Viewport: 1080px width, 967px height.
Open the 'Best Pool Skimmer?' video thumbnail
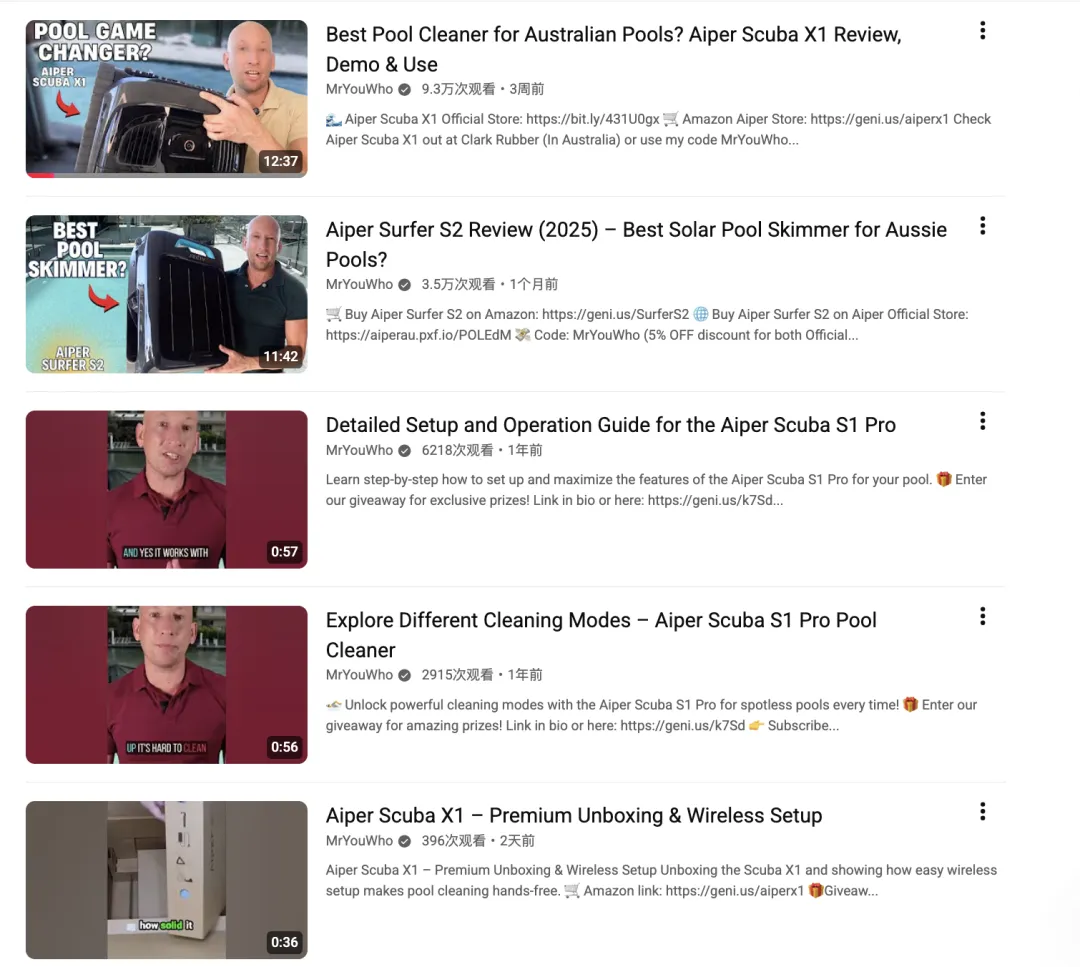coord(167,294)
